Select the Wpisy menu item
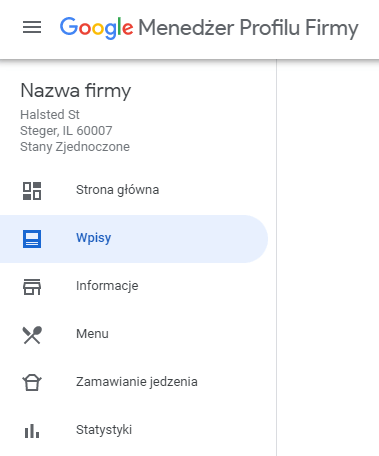The image size is (379, 456). point(134,239)
